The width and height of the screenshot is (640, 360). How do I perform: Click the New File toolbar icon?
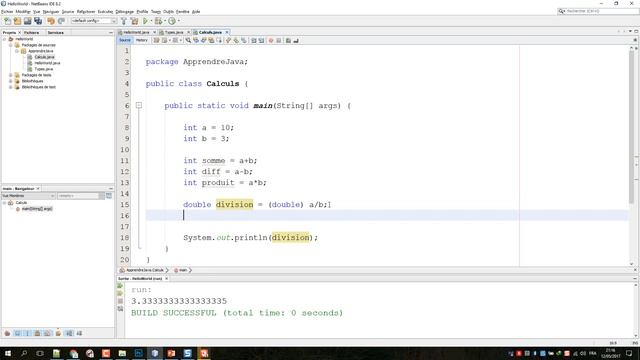[x=7, y=21]
